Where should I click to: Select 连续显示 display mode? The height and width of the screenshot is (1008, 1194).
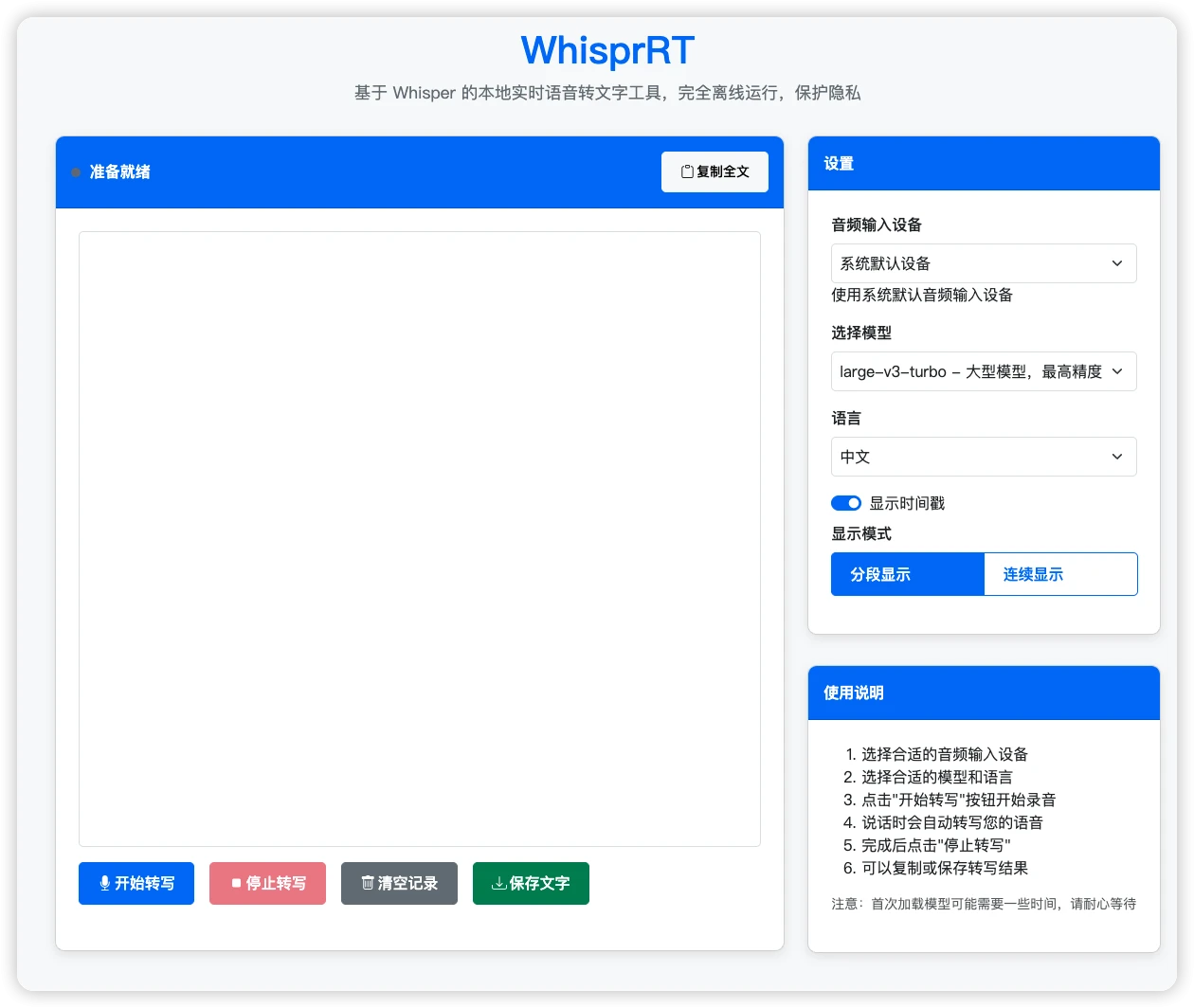[x=1061, y=574]
